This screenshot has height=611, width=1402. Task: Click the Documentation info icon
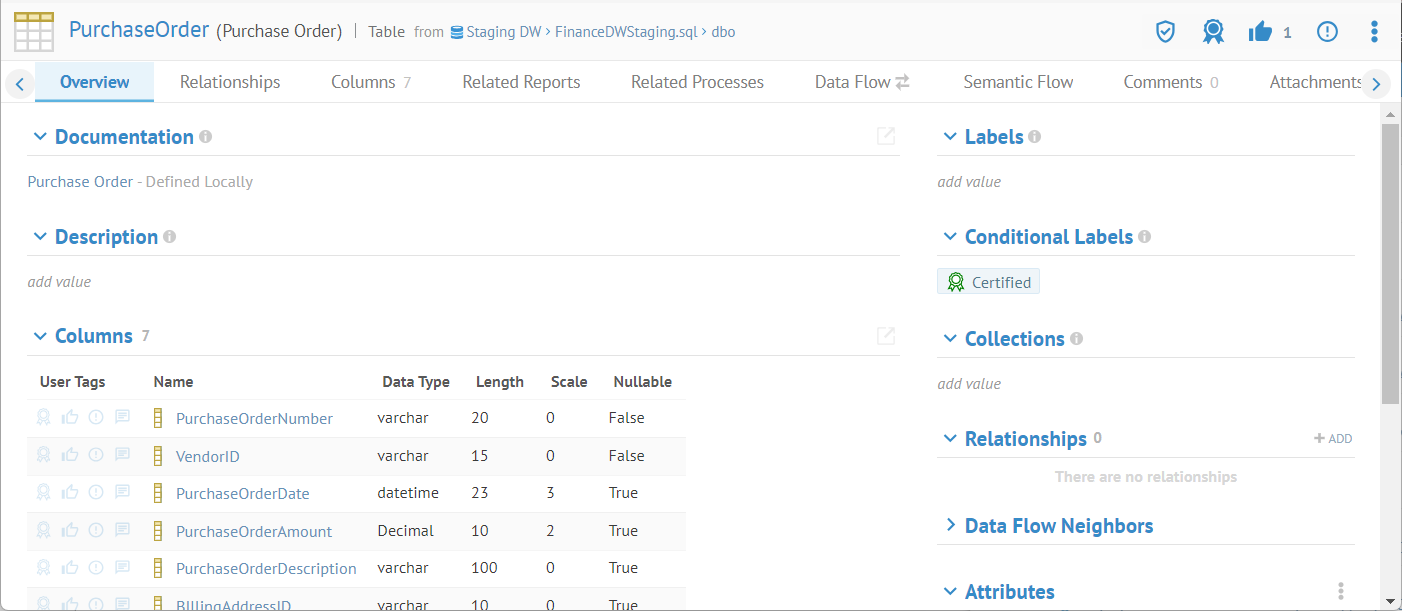205,137
